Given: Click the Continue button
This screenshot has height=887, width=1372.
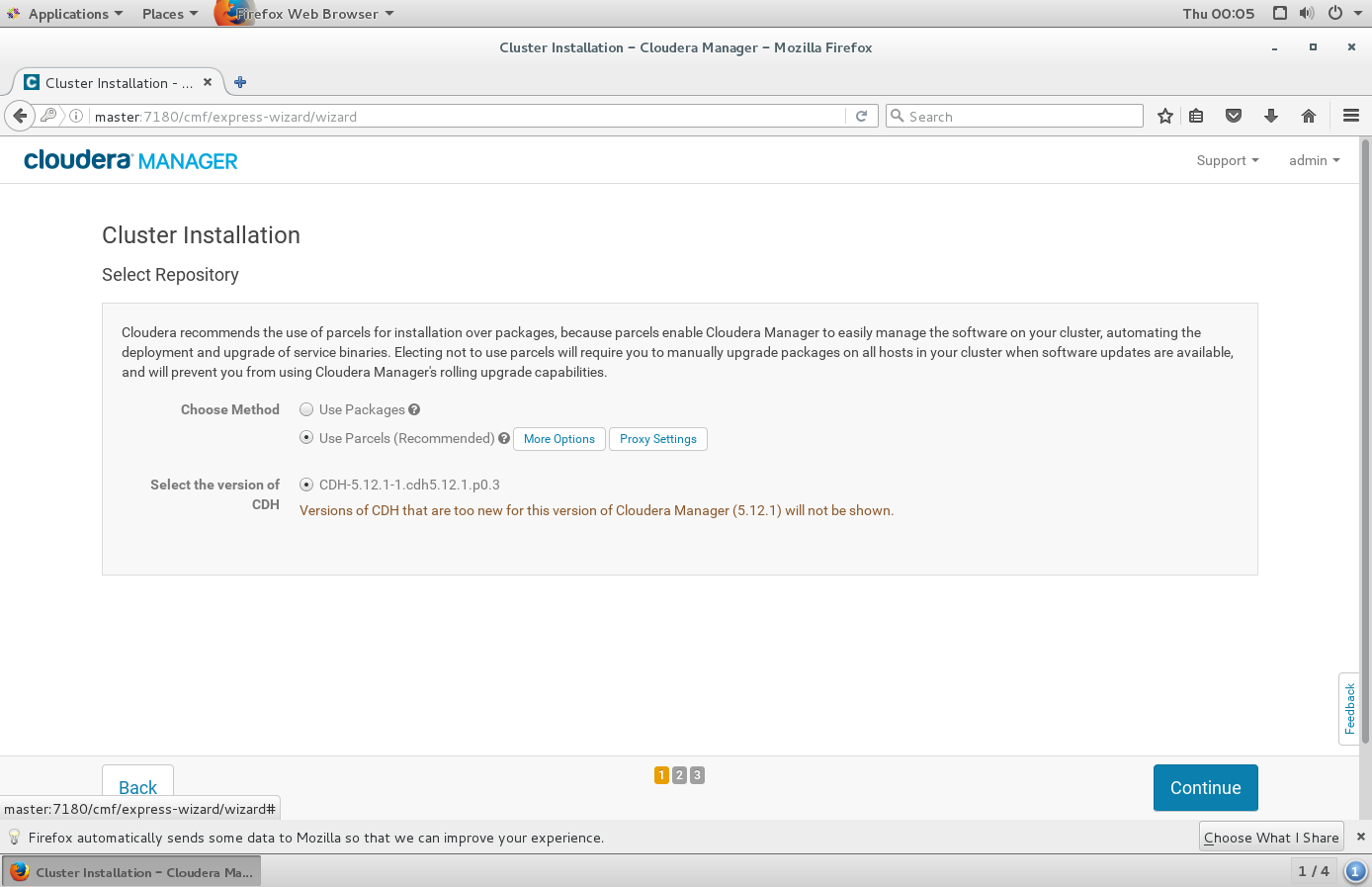Looking at the screenshot, I should click(1206, 788).
